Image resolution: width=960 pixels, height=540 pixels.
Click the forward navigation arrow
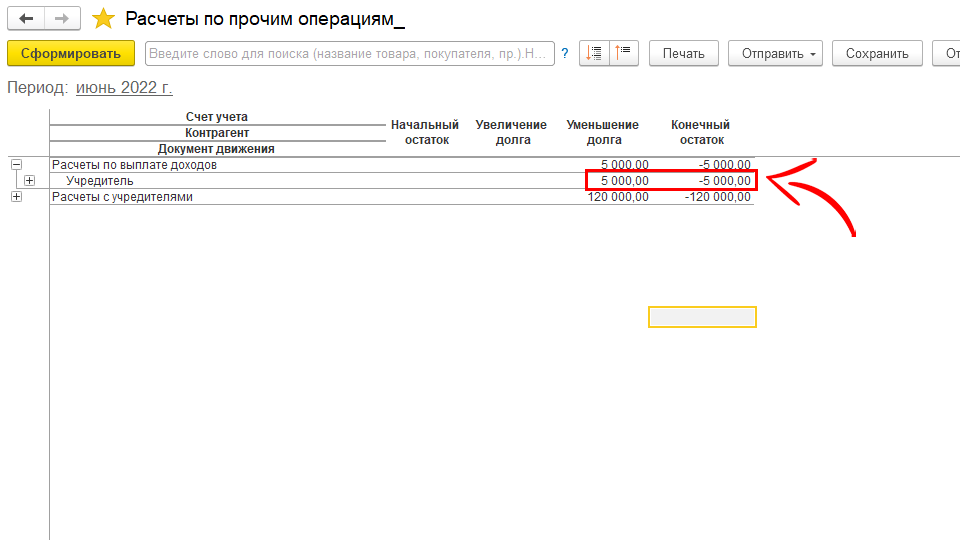click(61, 18)
